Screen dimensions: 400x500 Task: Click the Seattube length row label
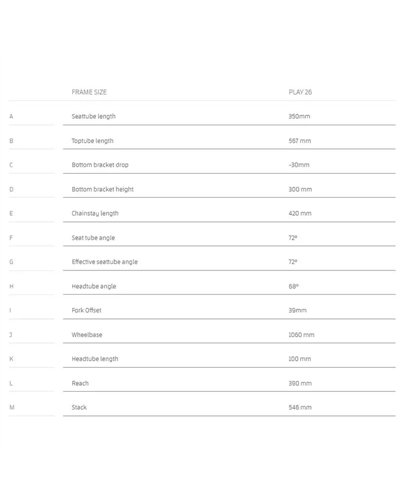point(94,116)
